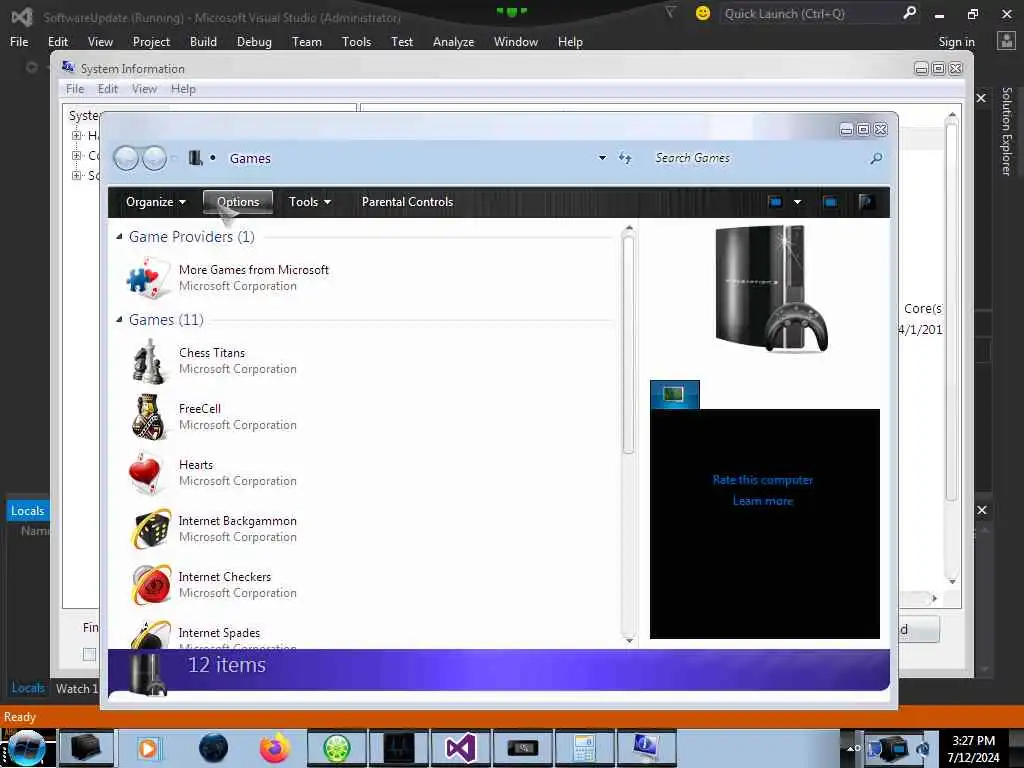The width and height of the screenshot is (1024, 768).
Task: Open FreeCell game icon
Action: pos(148,417)
